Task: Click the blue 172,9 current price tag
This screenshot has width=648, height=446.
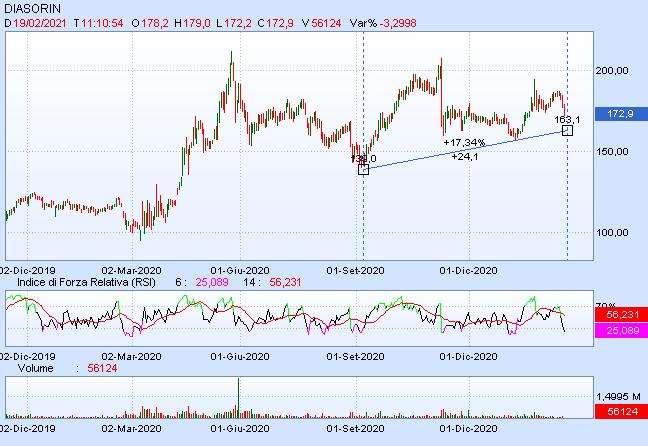Action: tap(621, 114)
